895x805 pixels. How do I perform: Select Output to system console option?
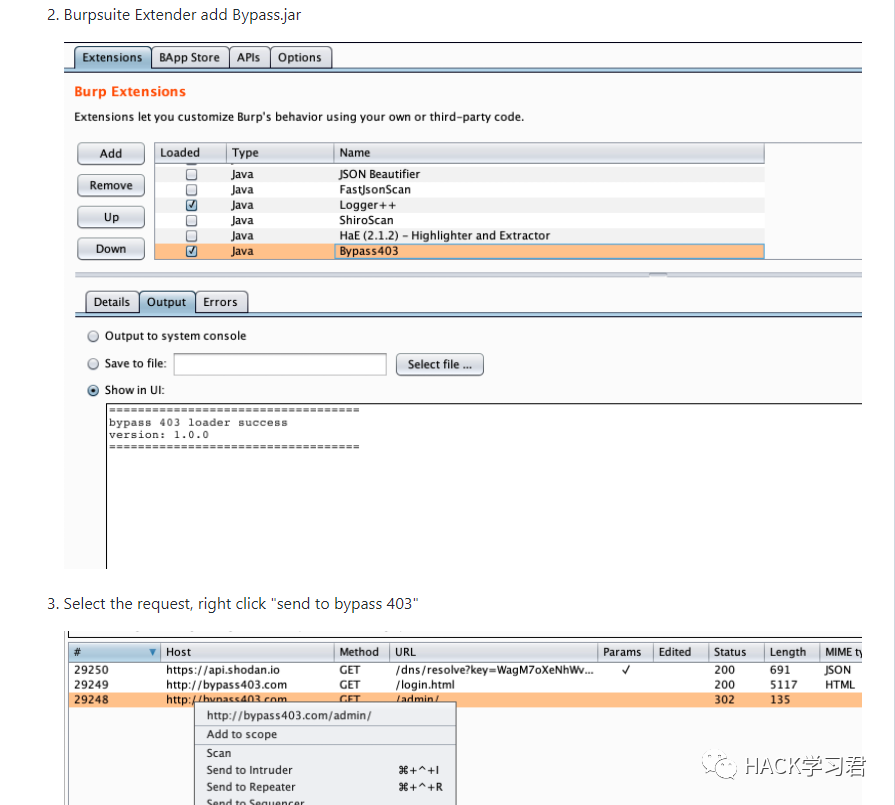click(93, 336)
